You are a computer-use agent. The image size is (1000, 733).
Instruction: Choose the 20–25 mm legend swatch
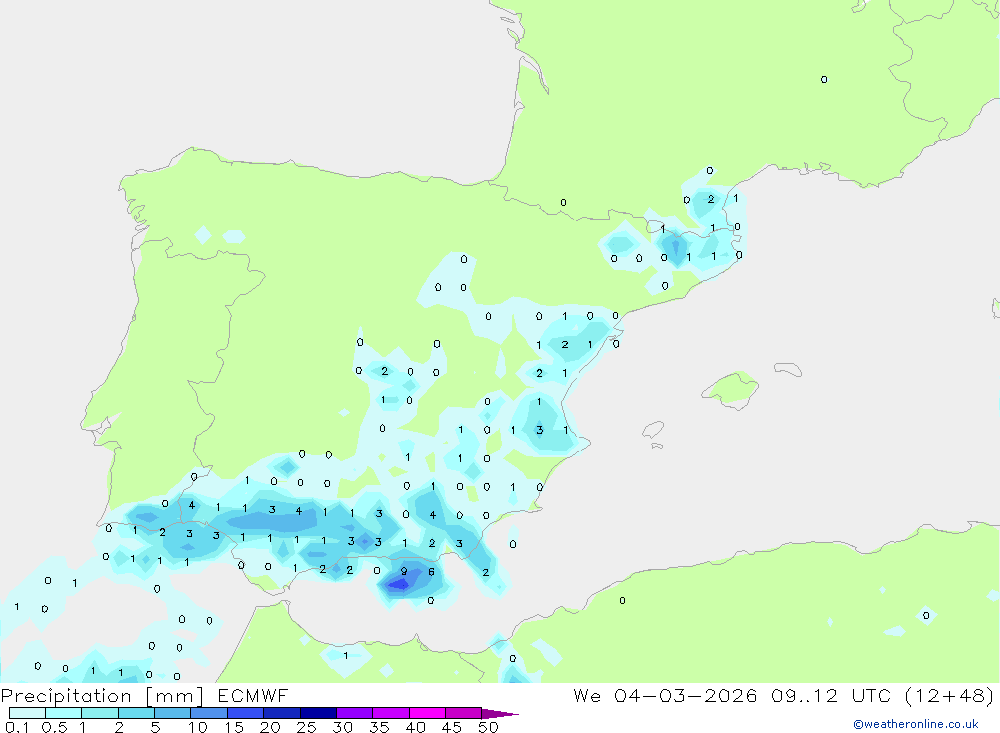tap(282, 713)
